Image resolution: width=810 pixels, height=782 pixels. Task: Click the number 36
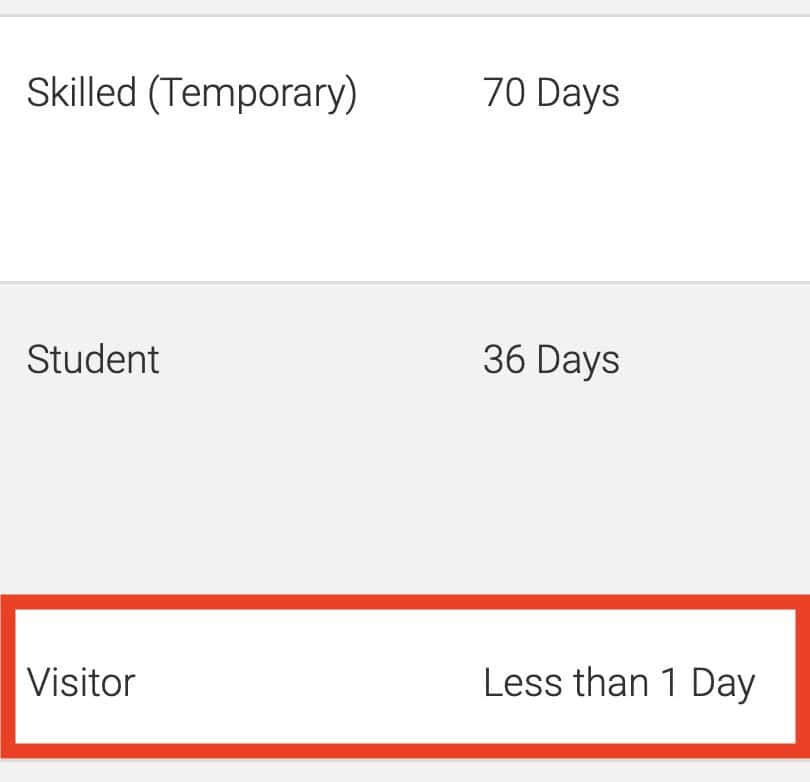pyautogui.click(x=504, y=359)
